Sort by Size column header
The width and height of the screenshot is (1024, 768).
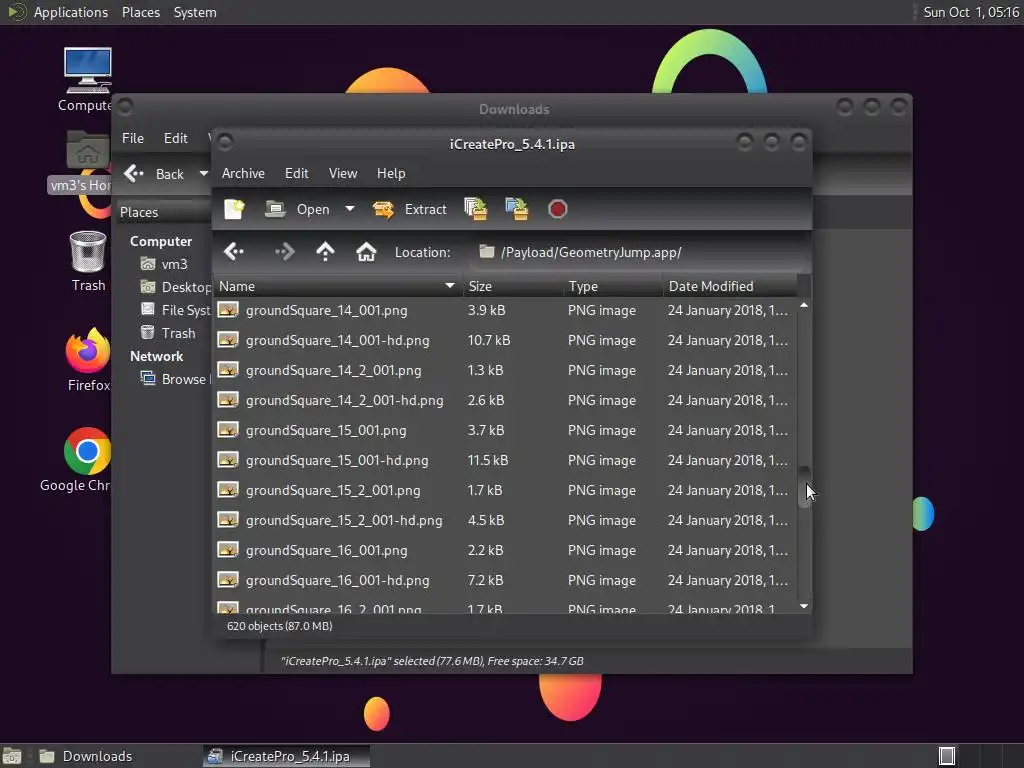click(513, 286)
